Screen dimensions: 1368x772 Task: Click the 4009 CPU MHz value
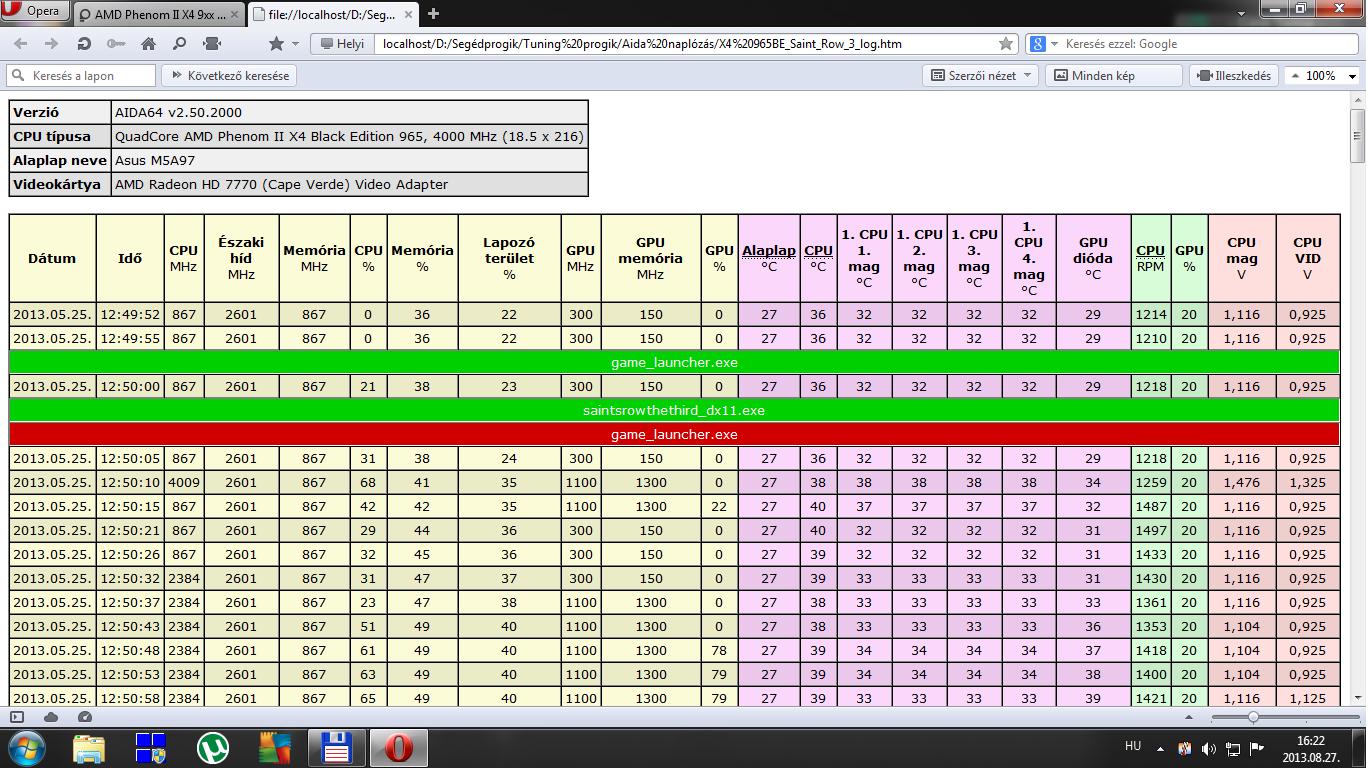coord(184,482)
